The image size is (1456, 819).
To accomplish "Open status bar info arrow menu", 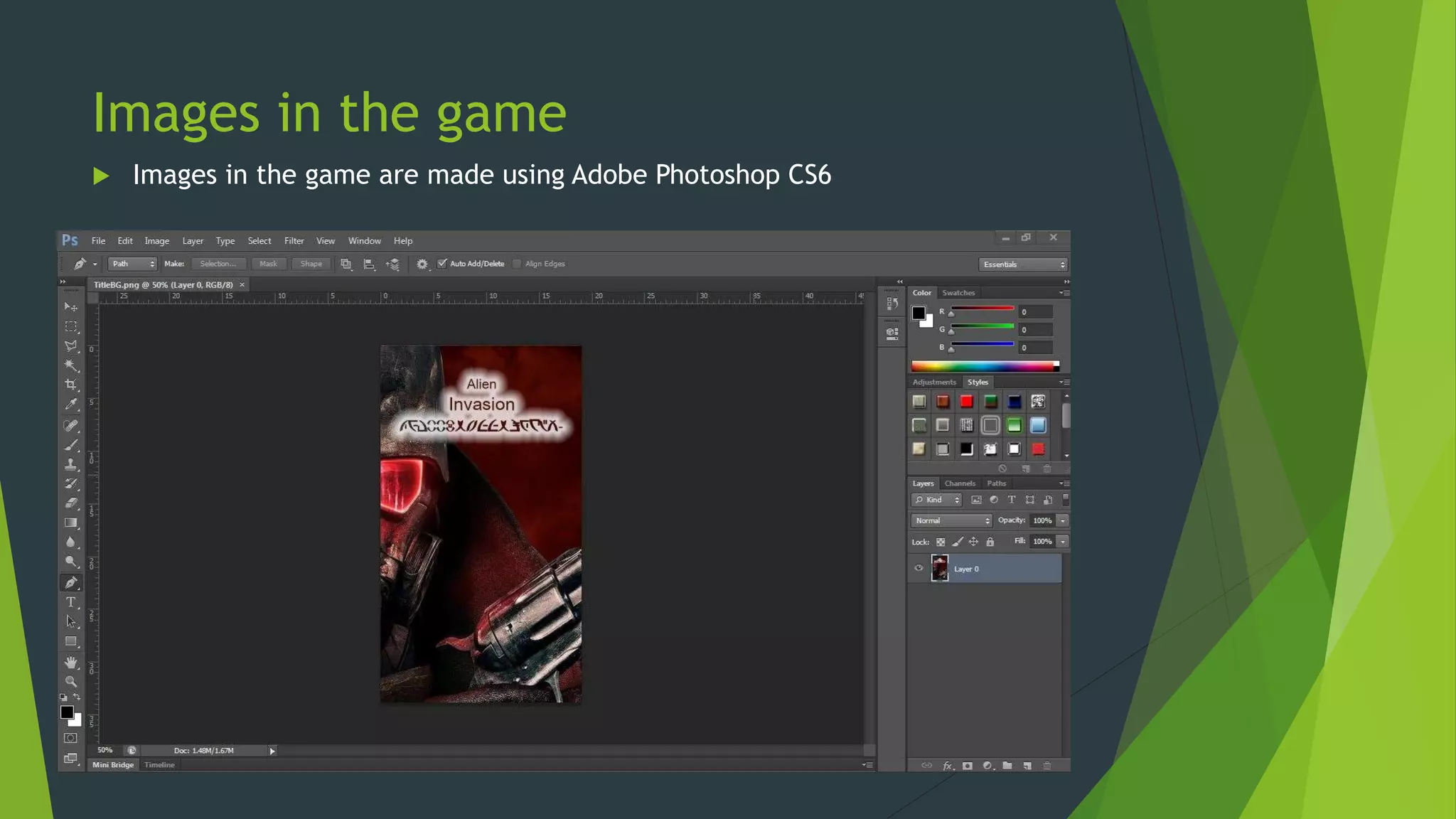I will [x=272, y=751].
